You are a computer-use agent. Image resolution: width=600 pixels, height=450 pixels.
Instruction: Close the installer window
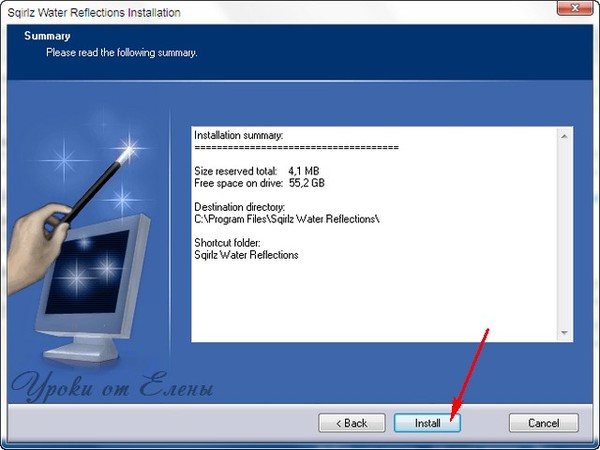pyautogui.click(x=575, y=8)
